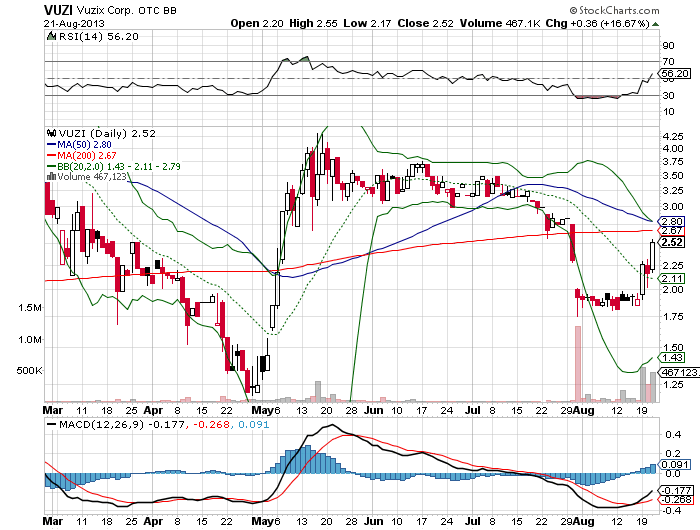This screenshot has width=700, height=530.
Task: Click the MA(200) 2.67 legend text
Action: 87,156
